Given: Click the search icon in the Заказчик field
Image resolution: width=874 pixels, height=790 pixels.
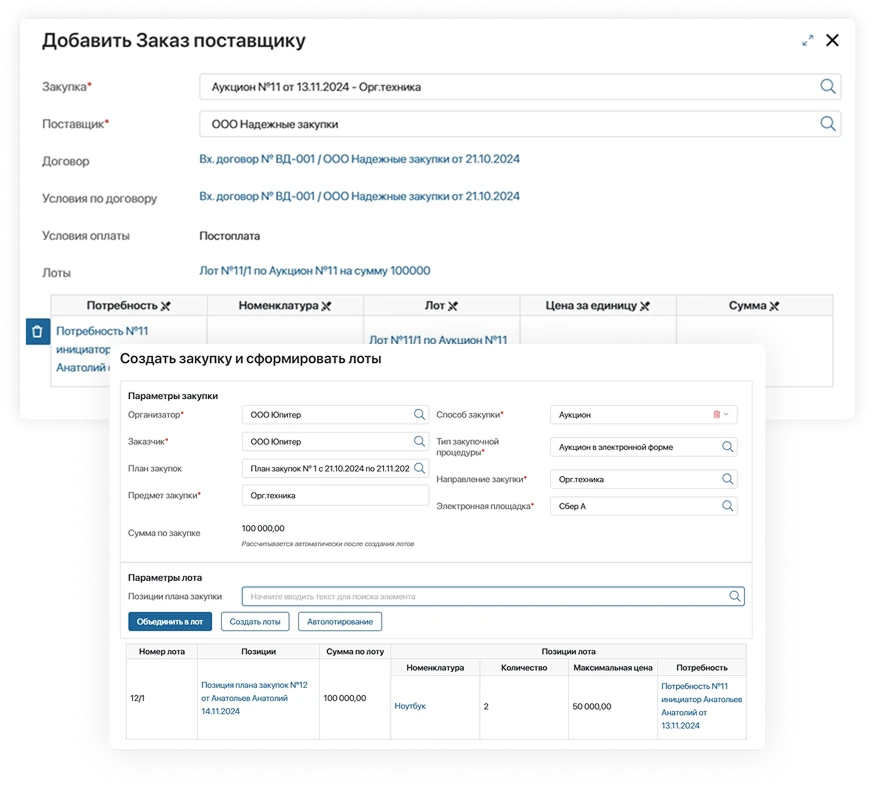Looking at the screenshot, I should click(420, 441).
